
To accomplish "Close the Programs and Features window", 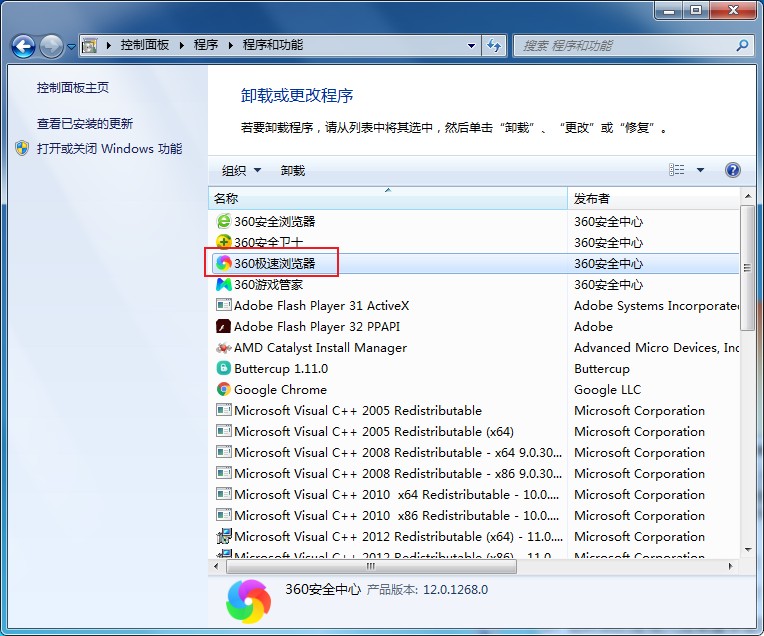I will [x=733, y=10].
